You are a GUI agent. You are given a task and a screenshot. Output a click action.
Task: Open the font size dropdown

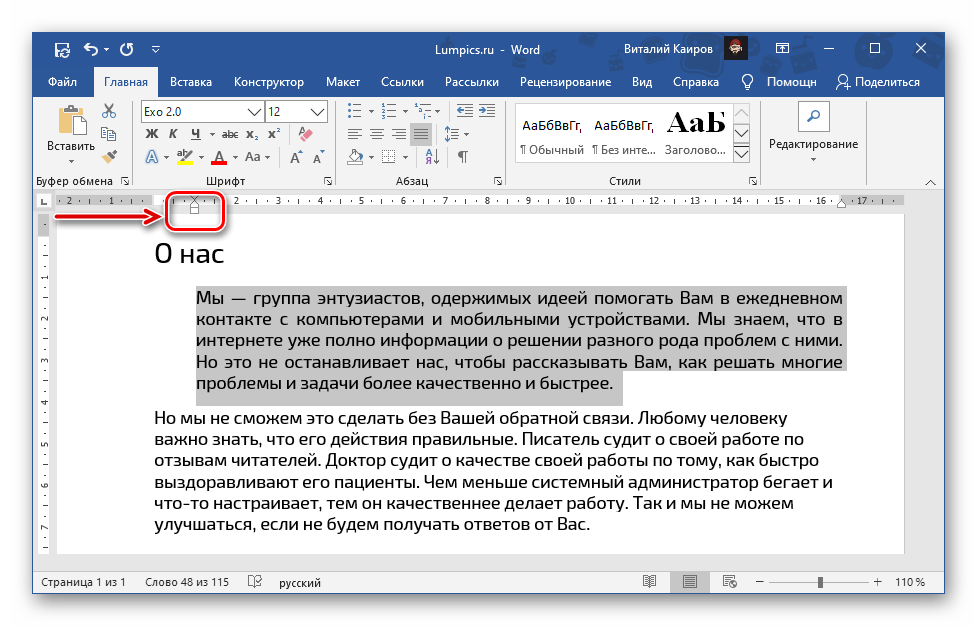coord(318,111)
